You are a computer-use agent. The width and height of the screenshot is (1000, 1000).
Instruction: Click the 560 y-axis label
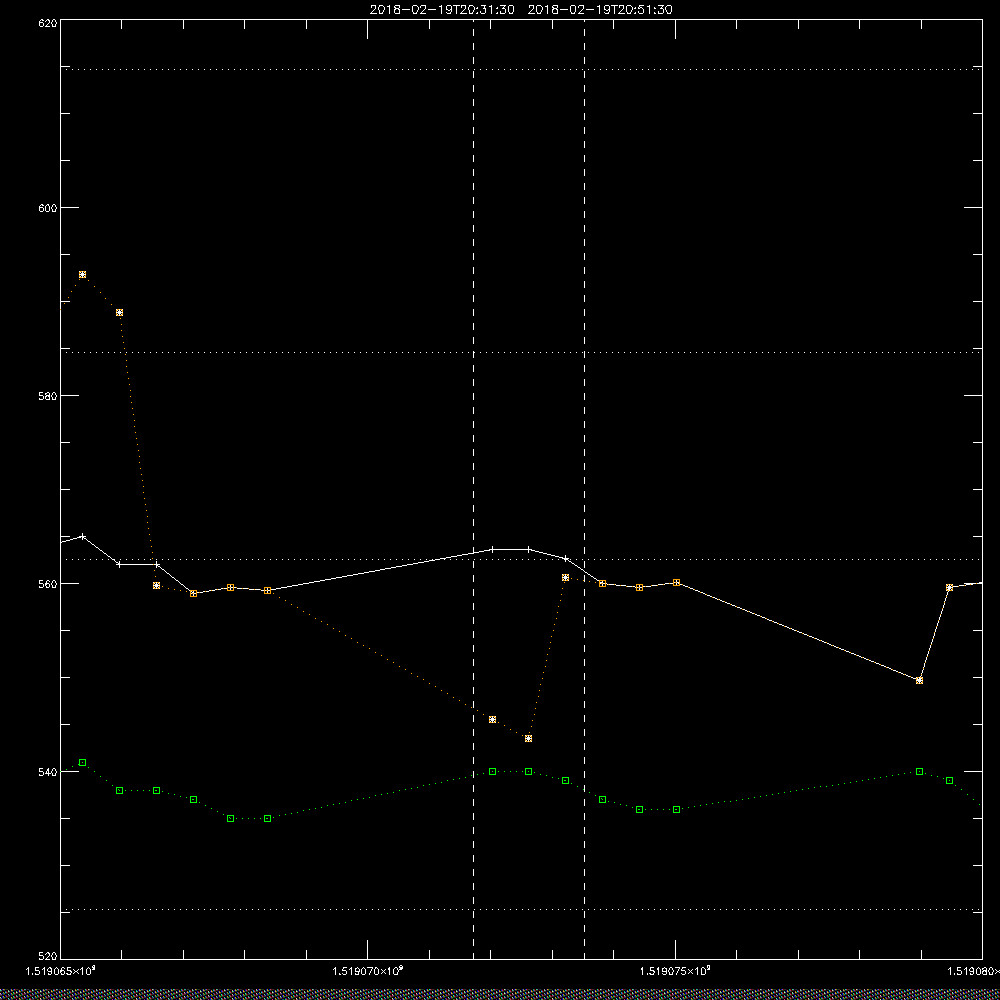[x=48, y=584]
